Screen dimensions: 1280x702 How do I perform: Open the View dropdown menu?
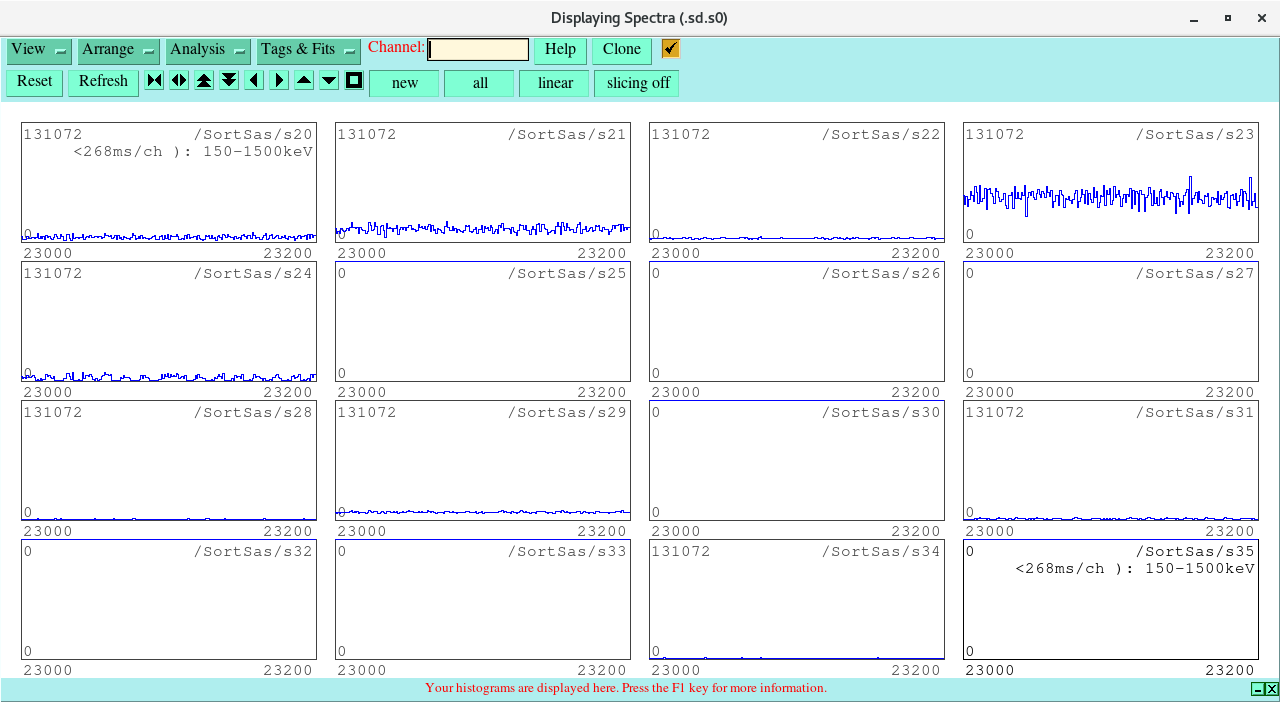[39, 50]
